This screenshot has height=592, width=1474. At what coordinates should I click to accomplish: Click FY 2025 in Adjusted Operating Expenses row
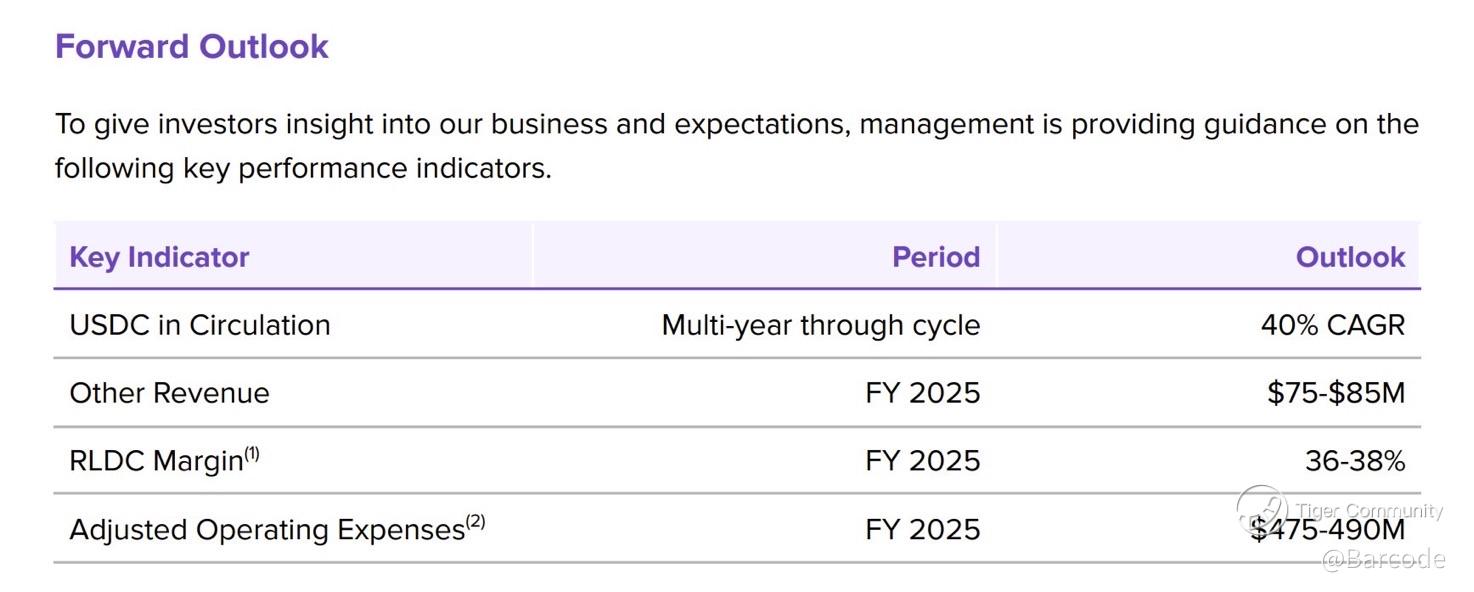tap(922, 529)
